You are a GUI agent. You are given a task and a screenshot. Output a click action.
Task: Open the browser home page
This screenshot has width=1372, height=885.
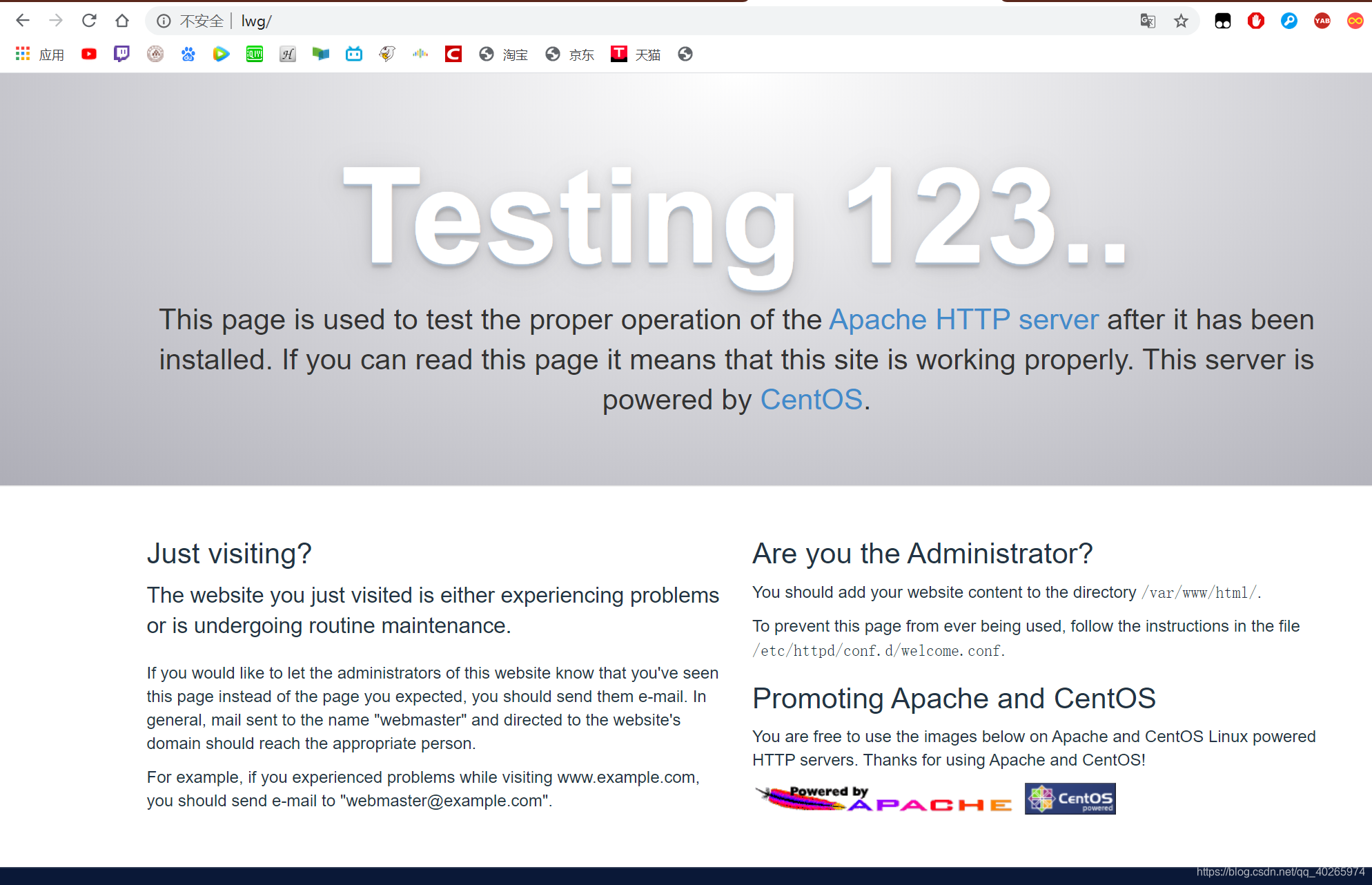pyautogui.click(x=122, y=21)
